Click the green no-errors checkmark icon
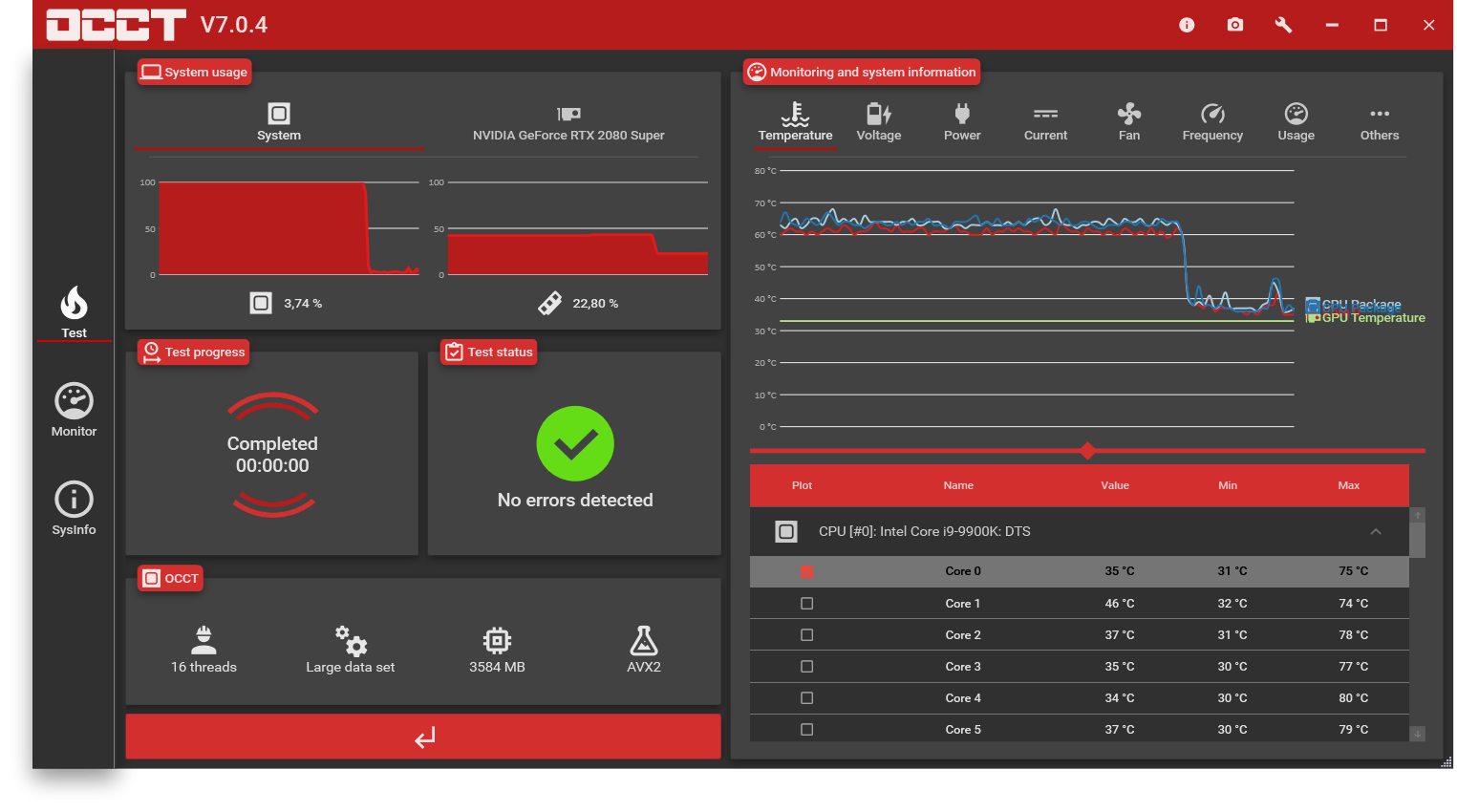 tap(575, 443)
